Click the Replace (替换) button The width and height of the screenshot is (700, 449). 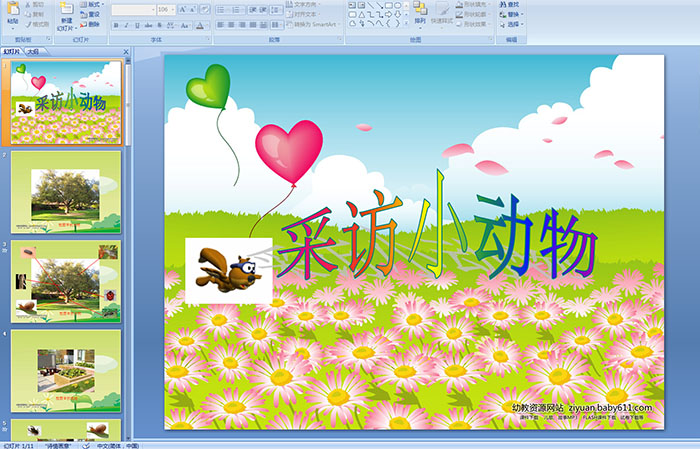point(512,15)
